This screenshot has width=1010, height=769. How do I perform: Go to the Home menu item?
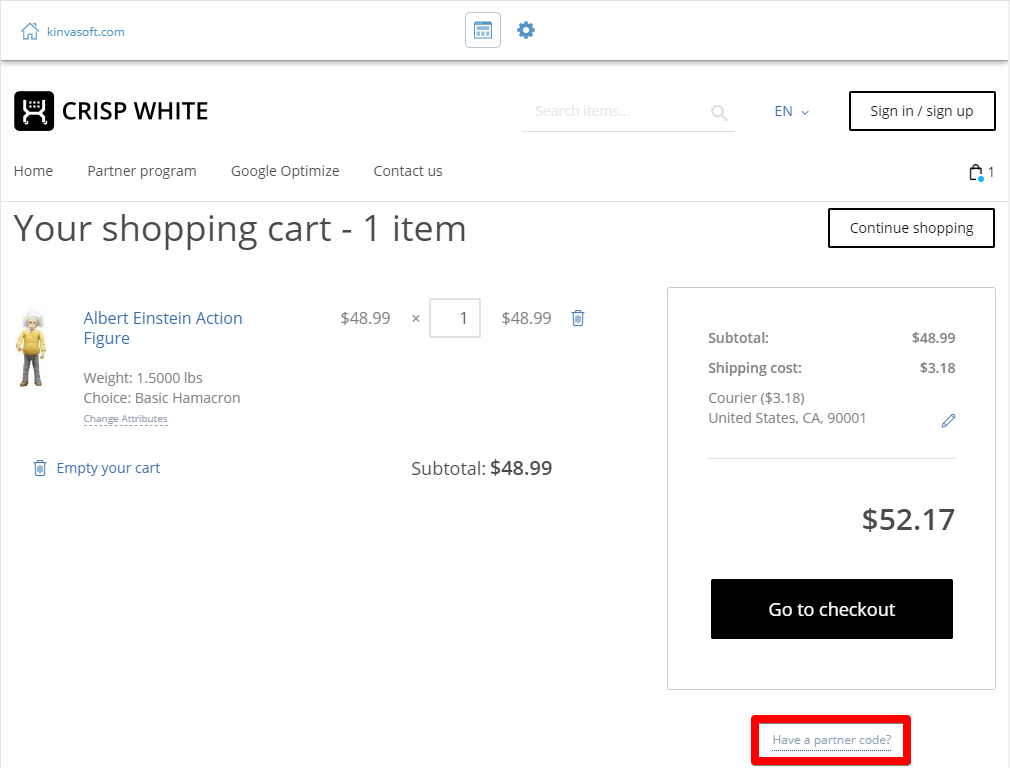point(33,171)
